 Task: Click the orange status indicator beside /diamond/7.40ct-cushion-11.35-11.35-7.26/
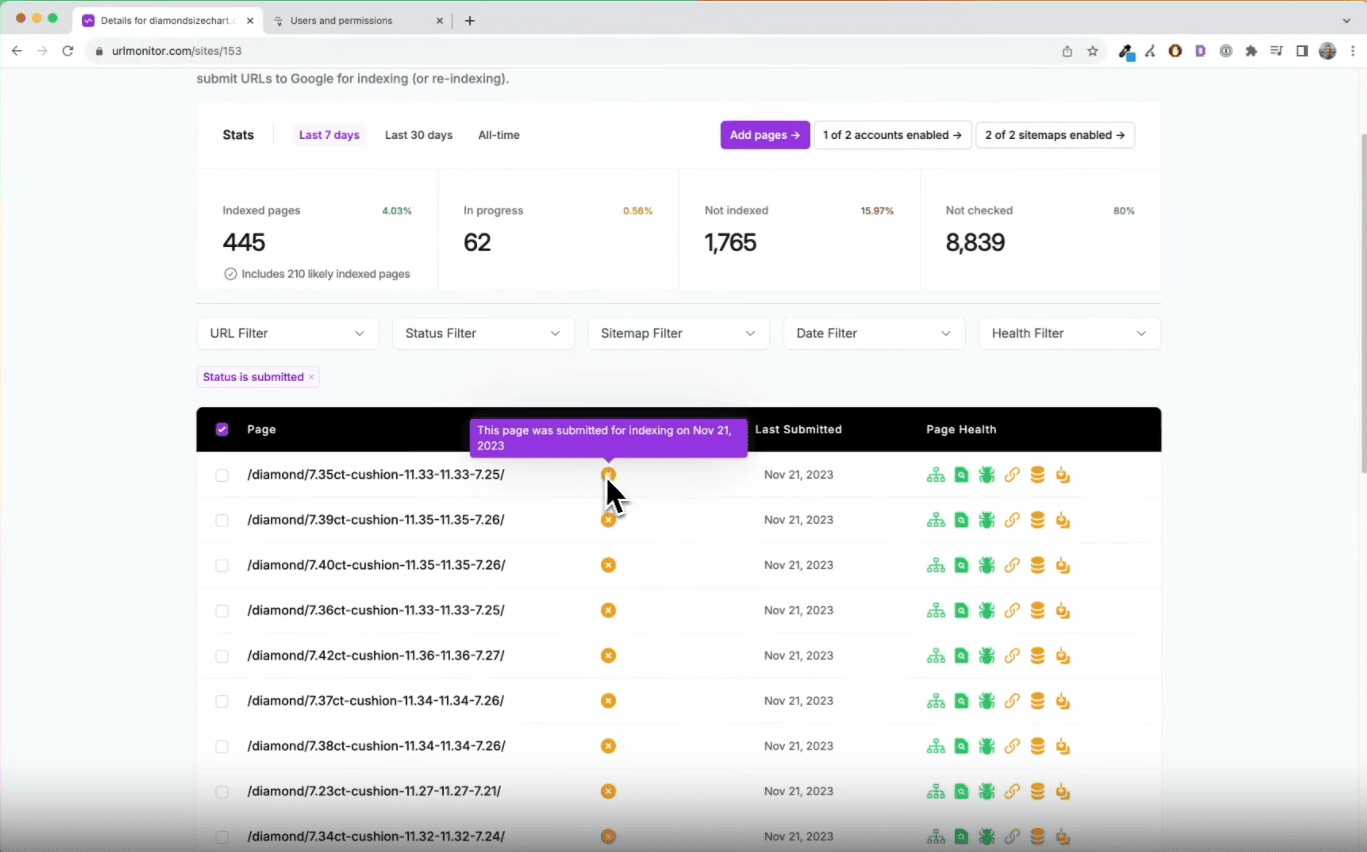pos(608,564)
